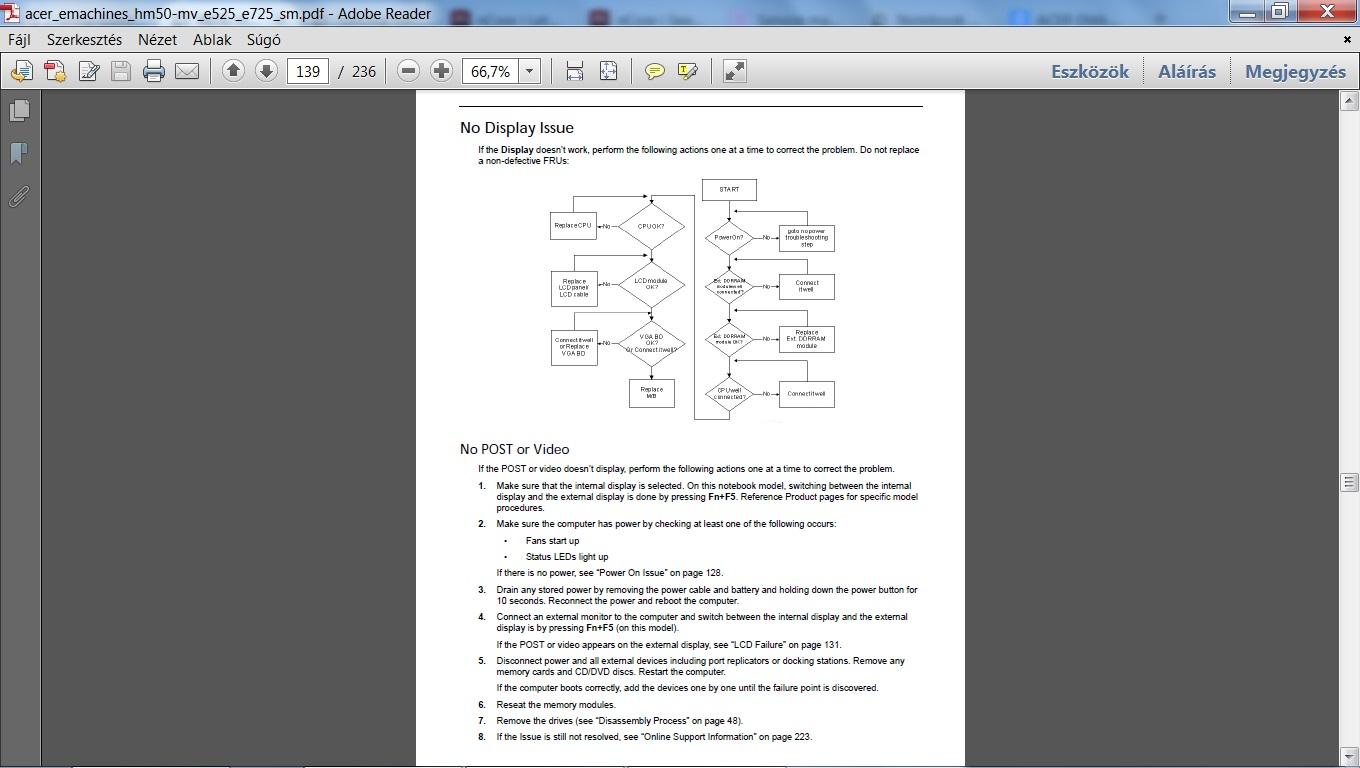
Task: Open the Page Thumbnails sidebar panel
Action: (19, 110)
